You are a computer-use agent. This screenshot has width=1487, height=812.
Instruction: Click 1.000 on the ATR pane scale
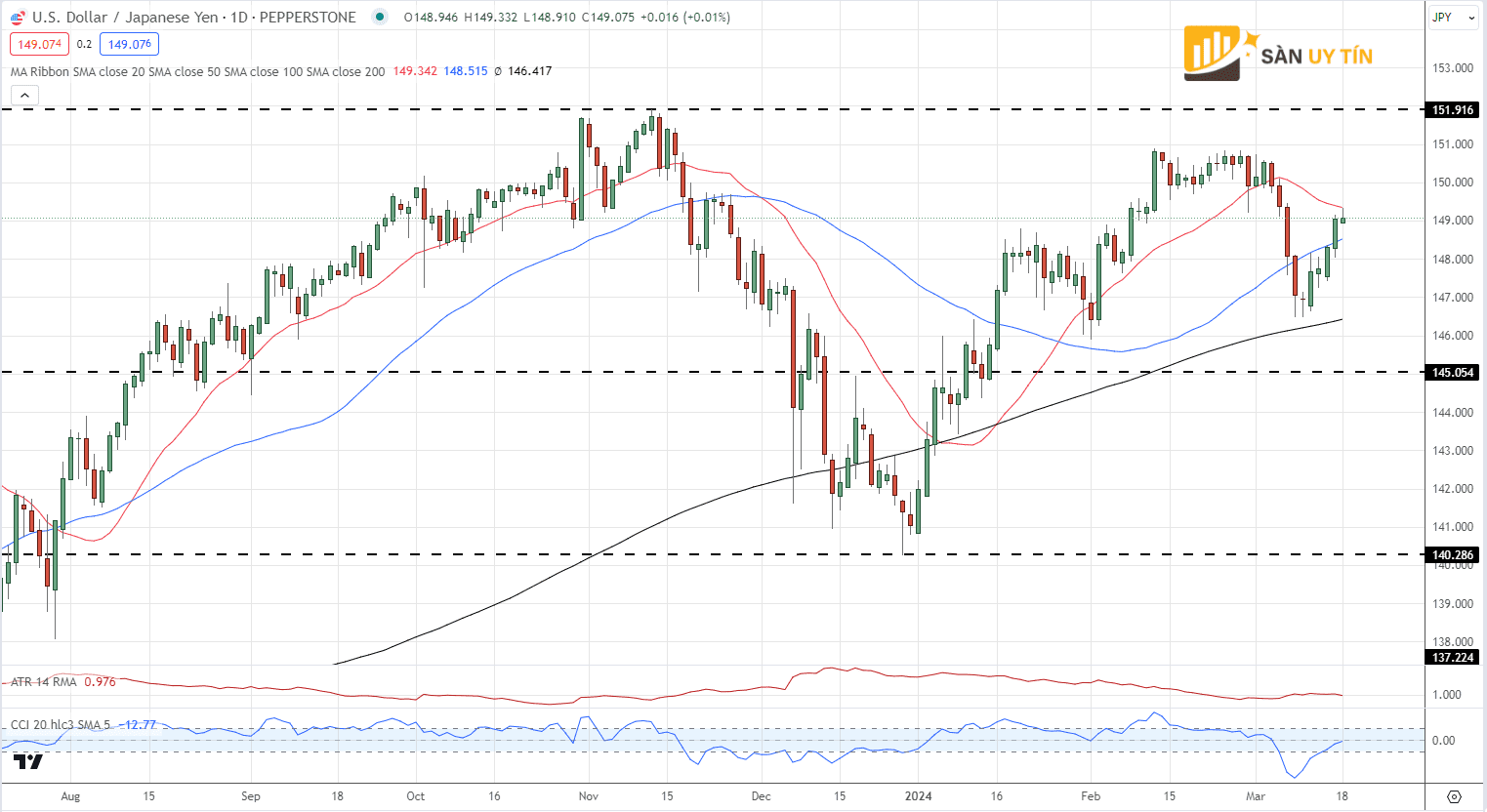click(1447, 695)
